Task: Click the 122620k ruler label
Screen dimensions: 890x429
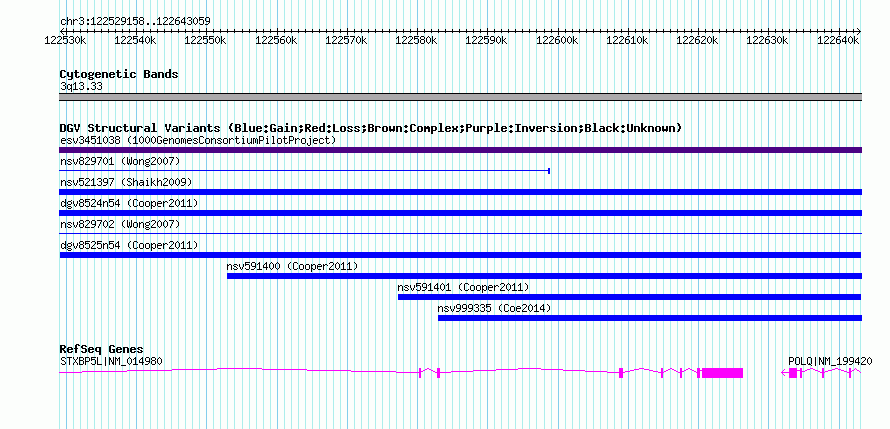Action: [x=698, y=40]
